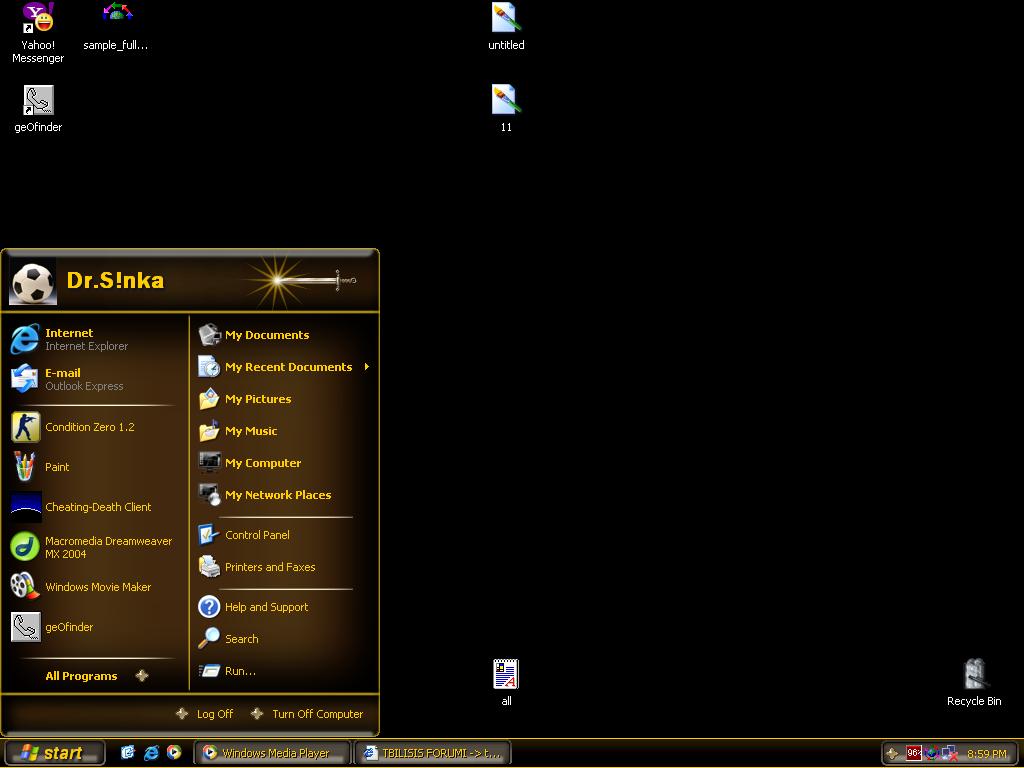Expand All Programs
The image size is (1024, 768).
click(x=95, y=676)
